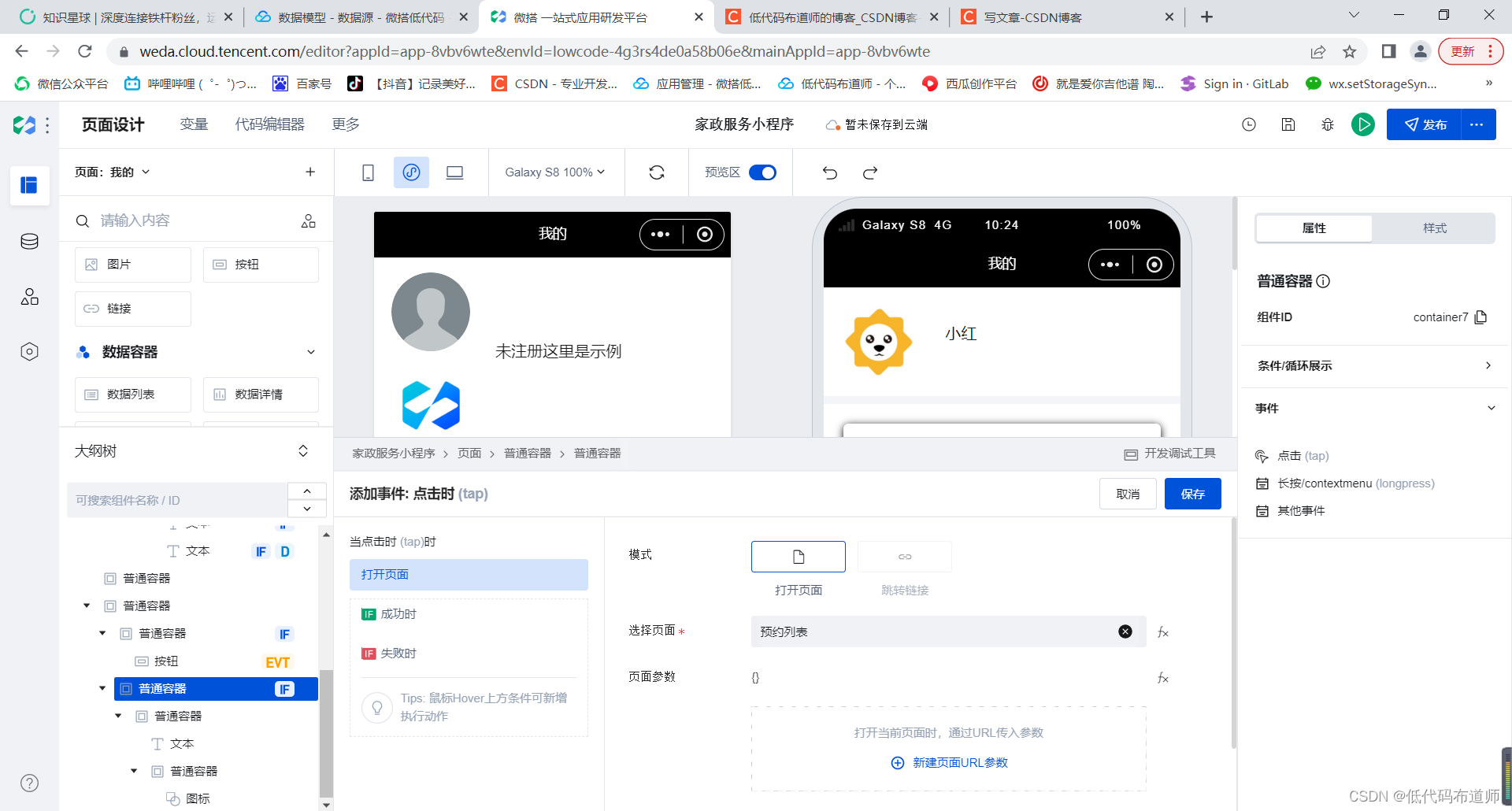The width and height of the screenshot is (1512, 811).
Task: Toggle the 大纲树 panel expander
Action: (303, 451)
